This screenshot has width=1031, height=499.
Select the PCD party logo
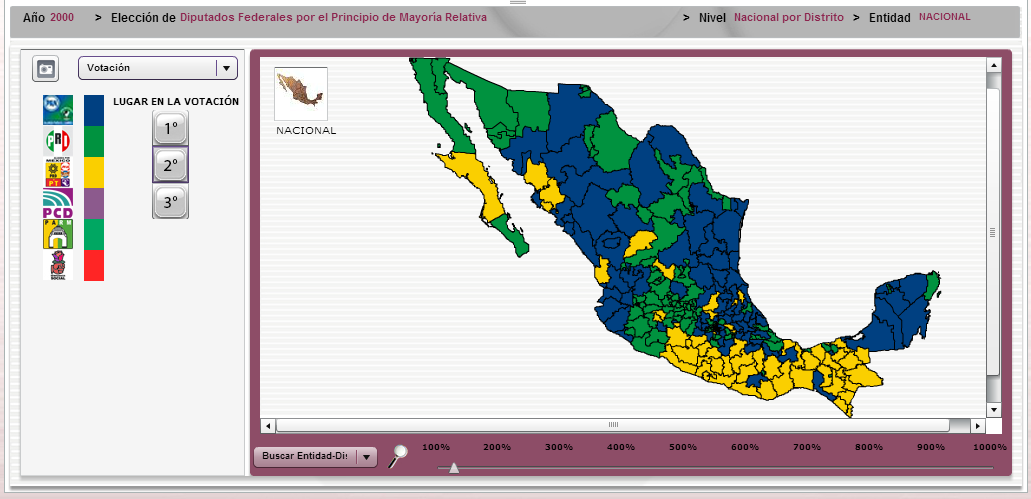pos(57,204)
